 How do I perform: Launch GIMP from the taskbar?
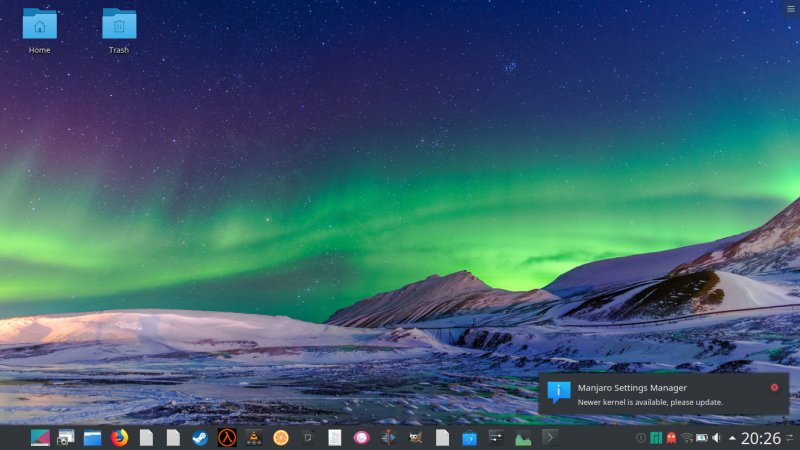pyautogui.click(x=415, y=438)
